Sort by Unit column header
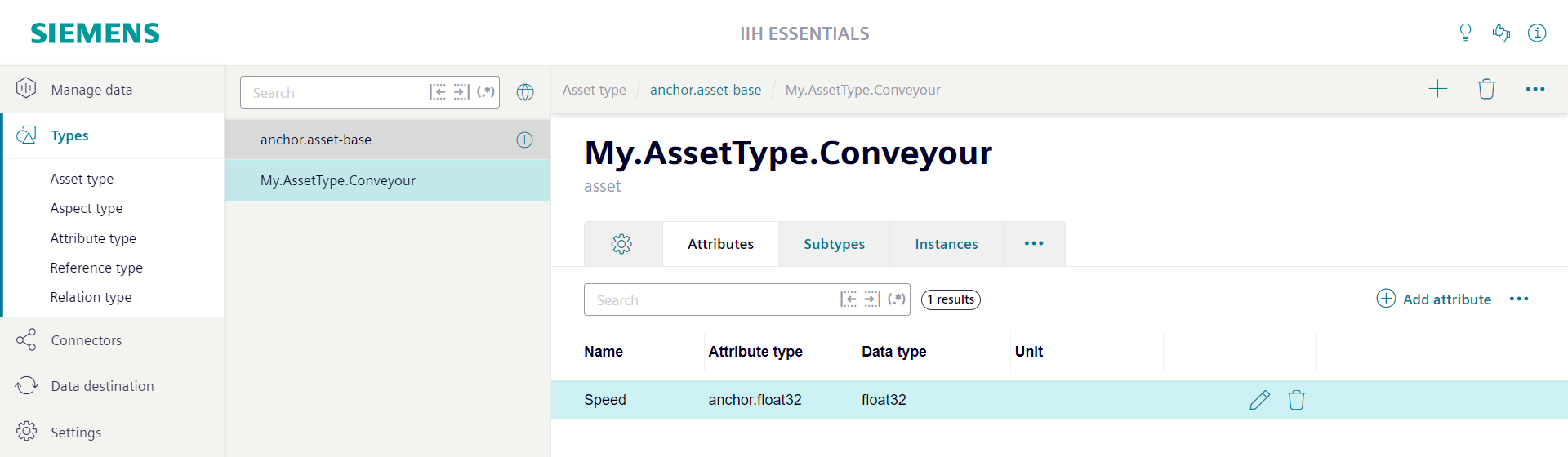 coord(1029,352)
